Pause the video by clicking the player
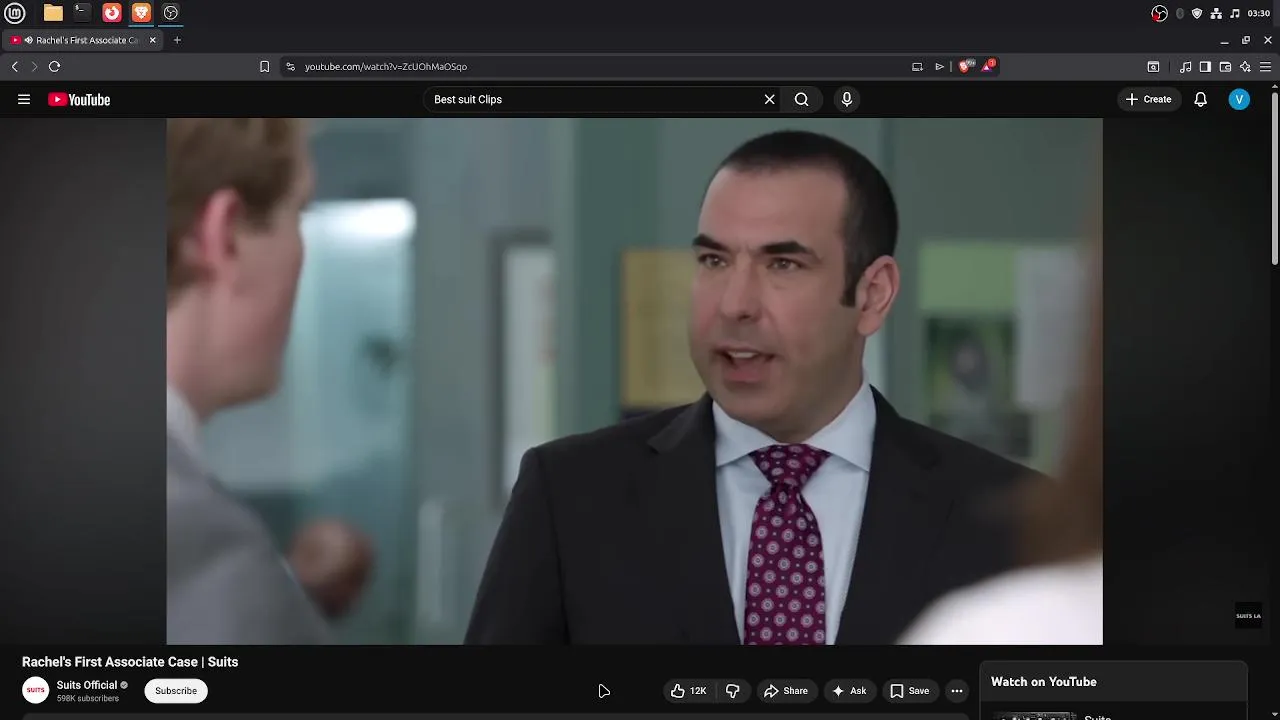Screen dimensions: 1280x720 point(634,381)
